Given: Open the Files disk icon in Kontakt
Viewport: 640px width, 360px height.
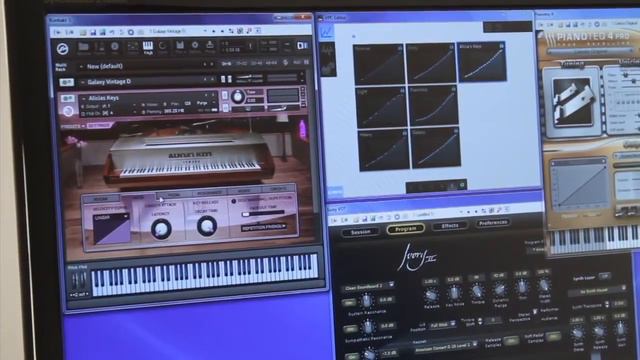Looking at the screenshot, I should pos(180,47).
